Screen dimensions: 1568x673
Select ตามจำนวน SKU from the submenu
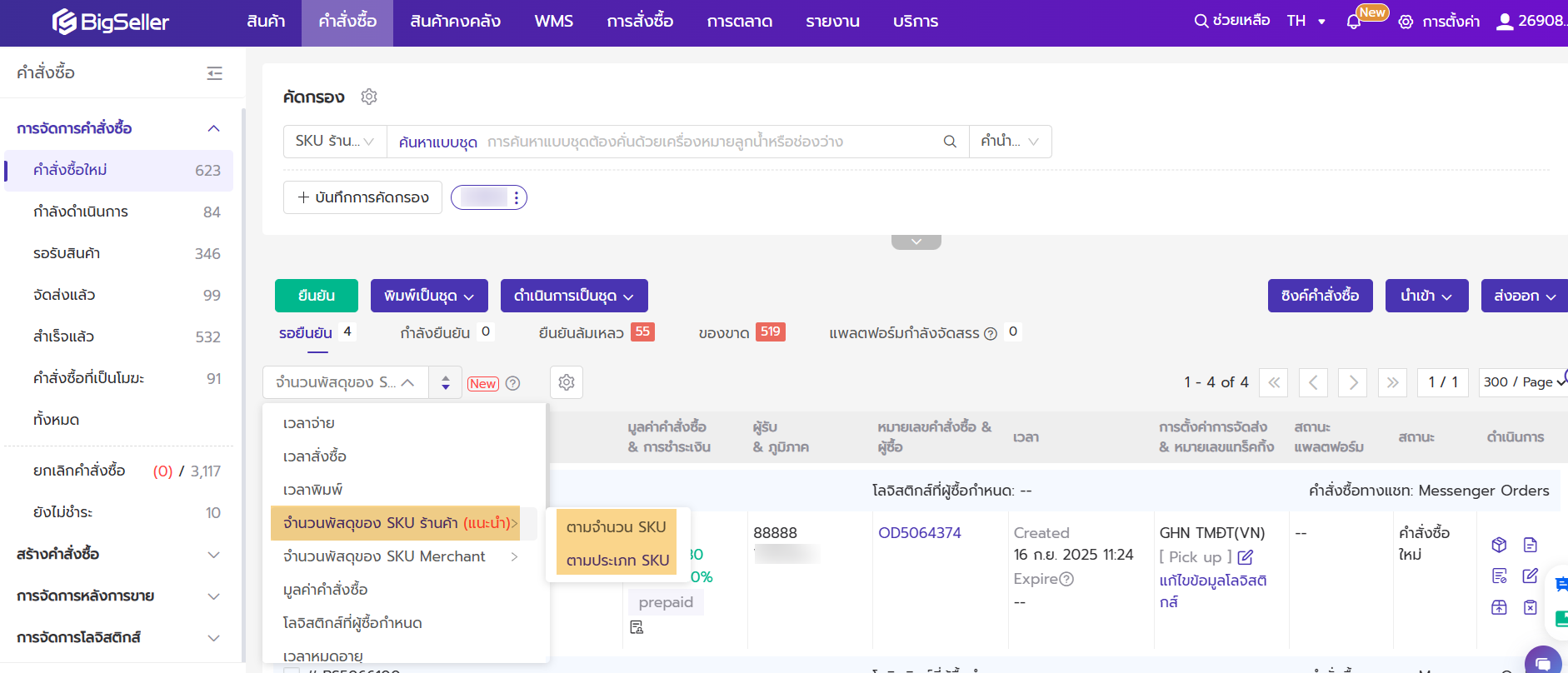[616, 527]
